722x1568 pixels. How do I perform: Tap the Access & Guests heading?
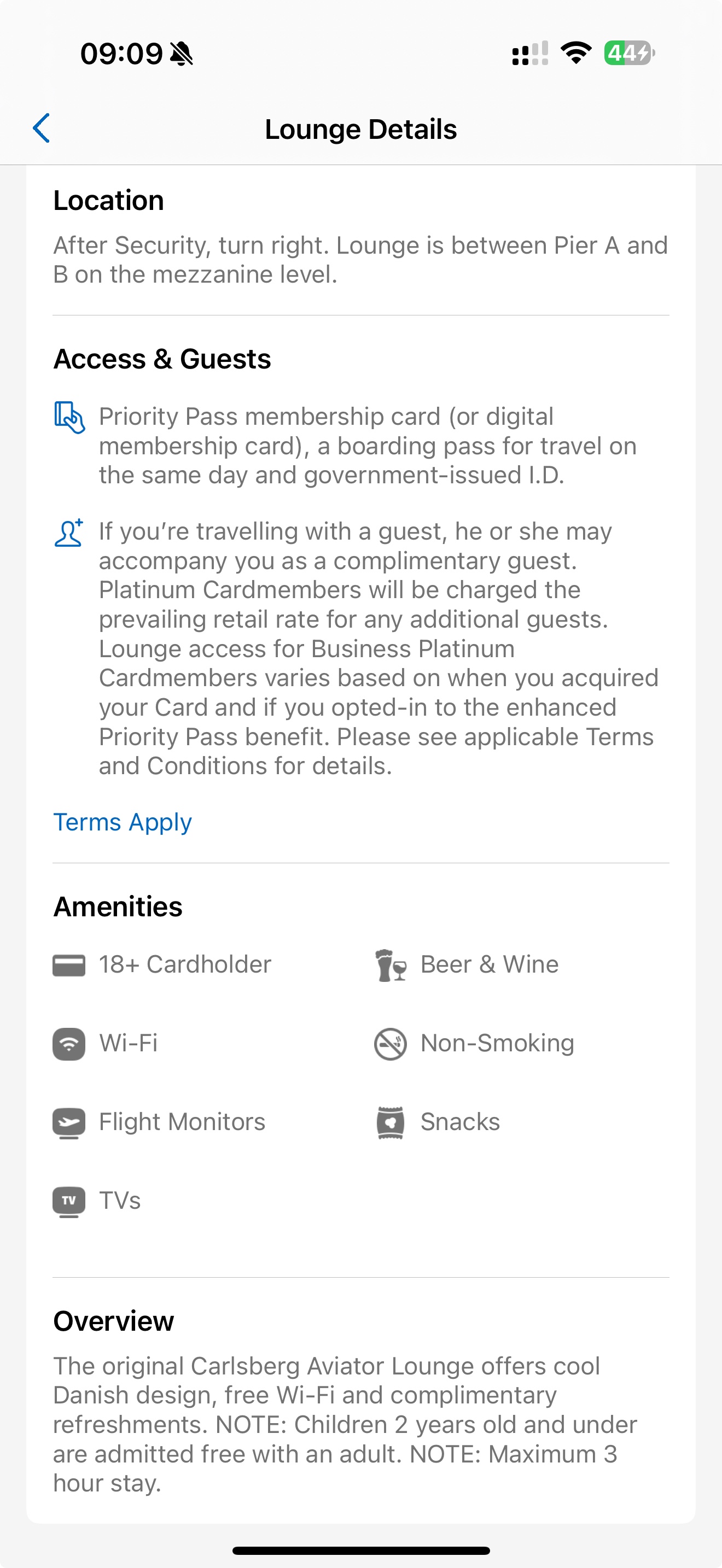162,359
